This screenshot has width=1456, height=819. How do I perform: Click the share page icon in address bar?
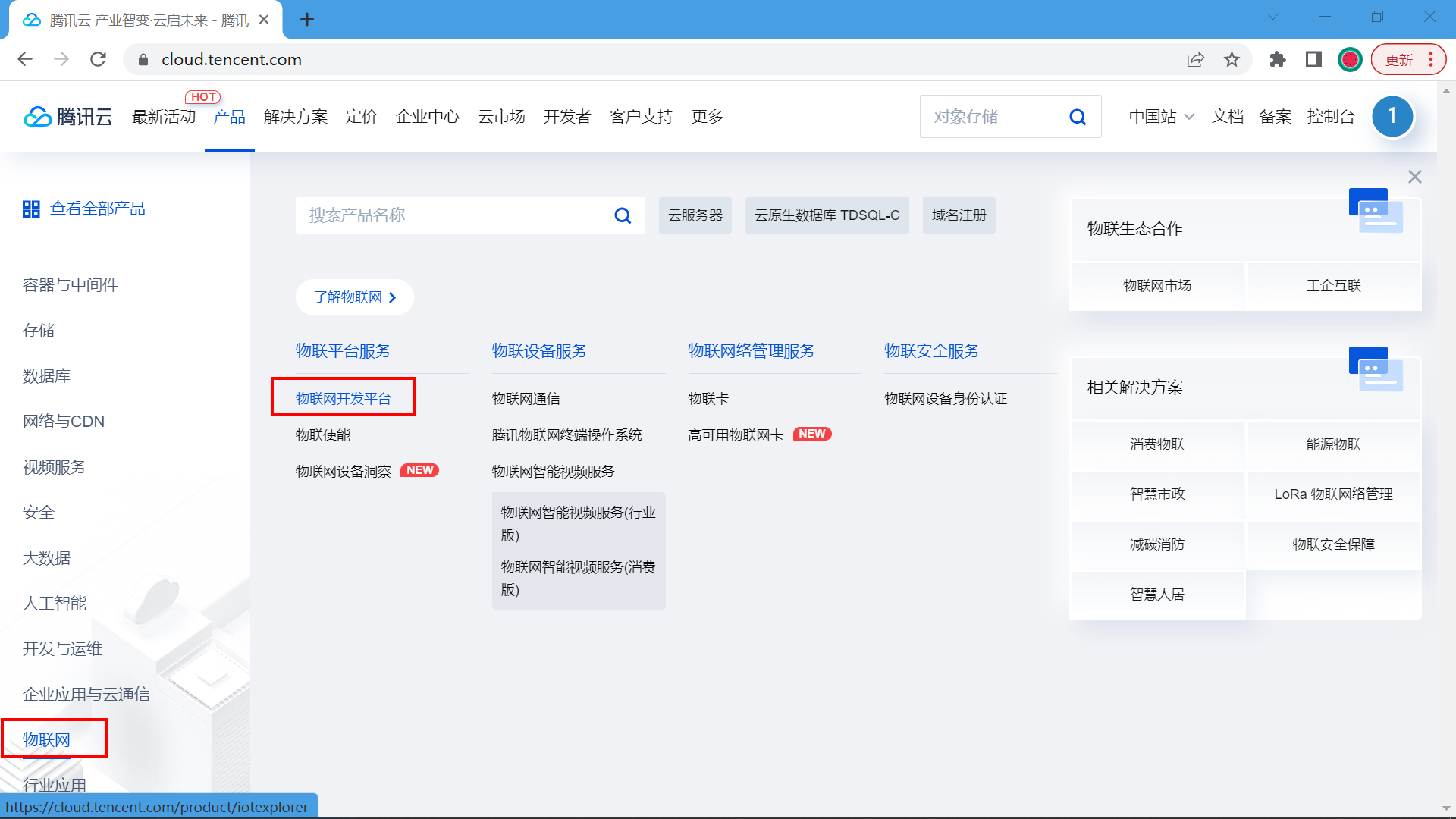tap(1195, 59)
